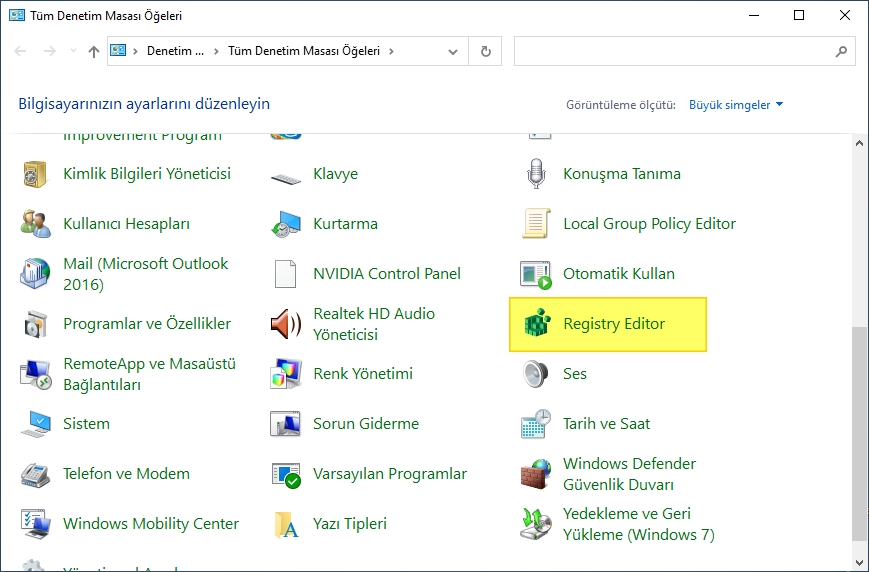Go back with the Back arrow

point(21,51)
